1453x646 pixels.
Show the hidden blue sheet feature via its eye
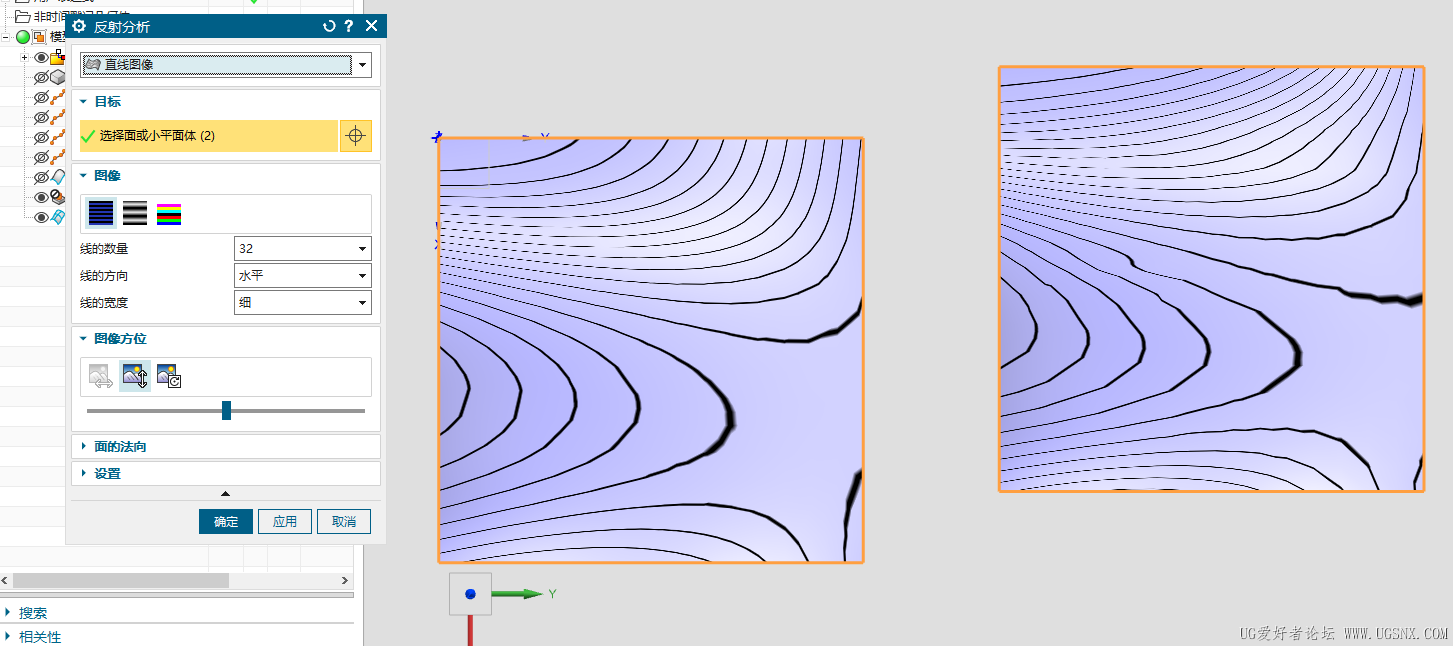click(41, 177)
